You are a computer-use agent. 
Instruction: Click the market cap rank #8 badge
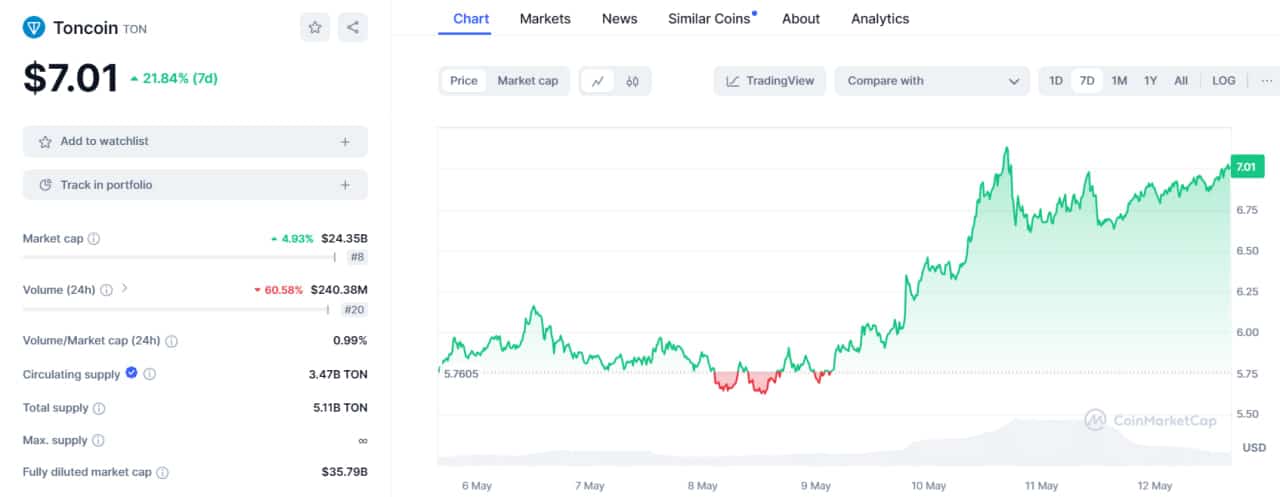(x=357, y=257)
